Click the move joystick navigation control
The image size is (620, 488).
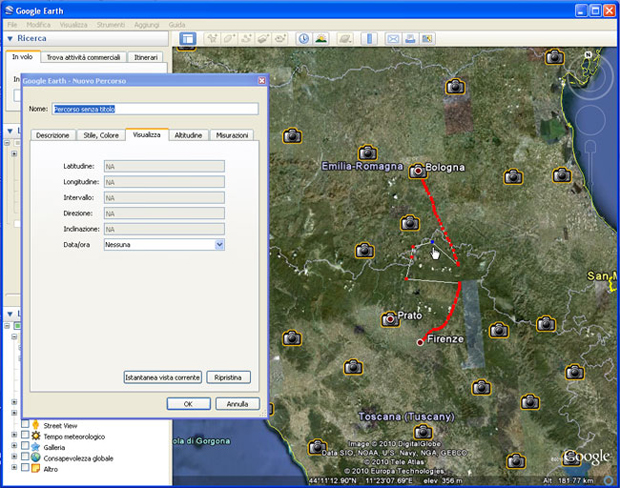tap(590, 119)
